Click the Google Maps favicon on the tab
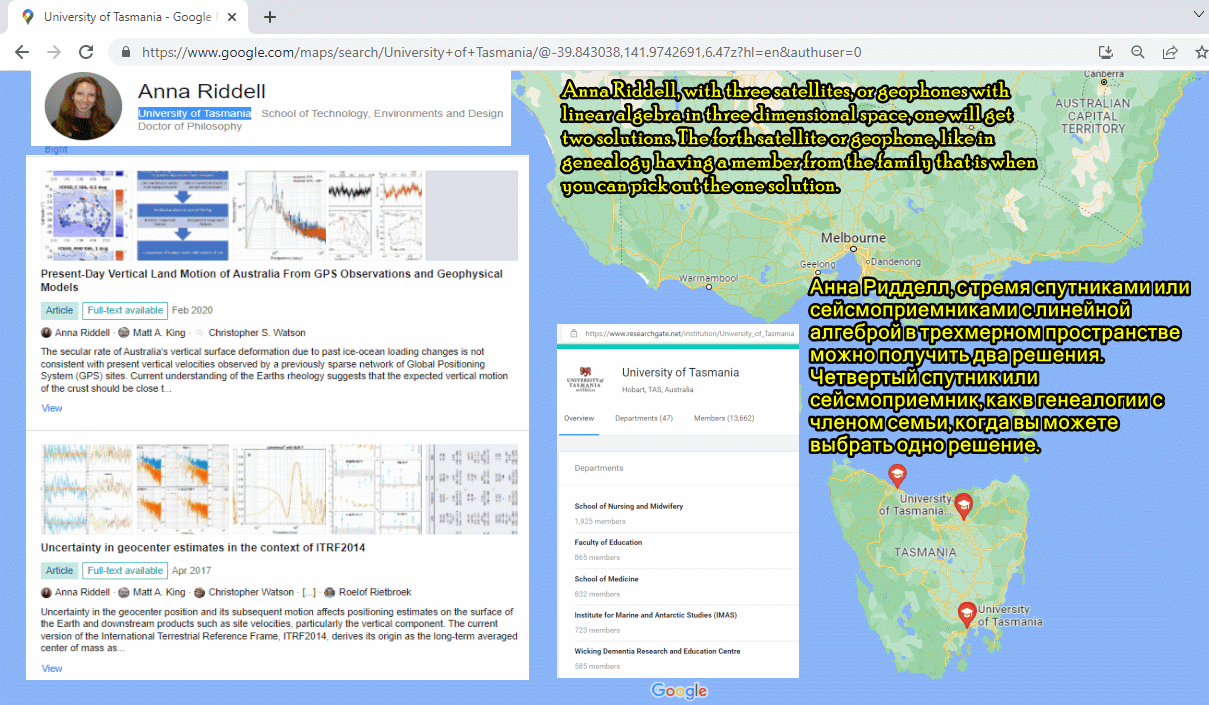 coord(28,17)
